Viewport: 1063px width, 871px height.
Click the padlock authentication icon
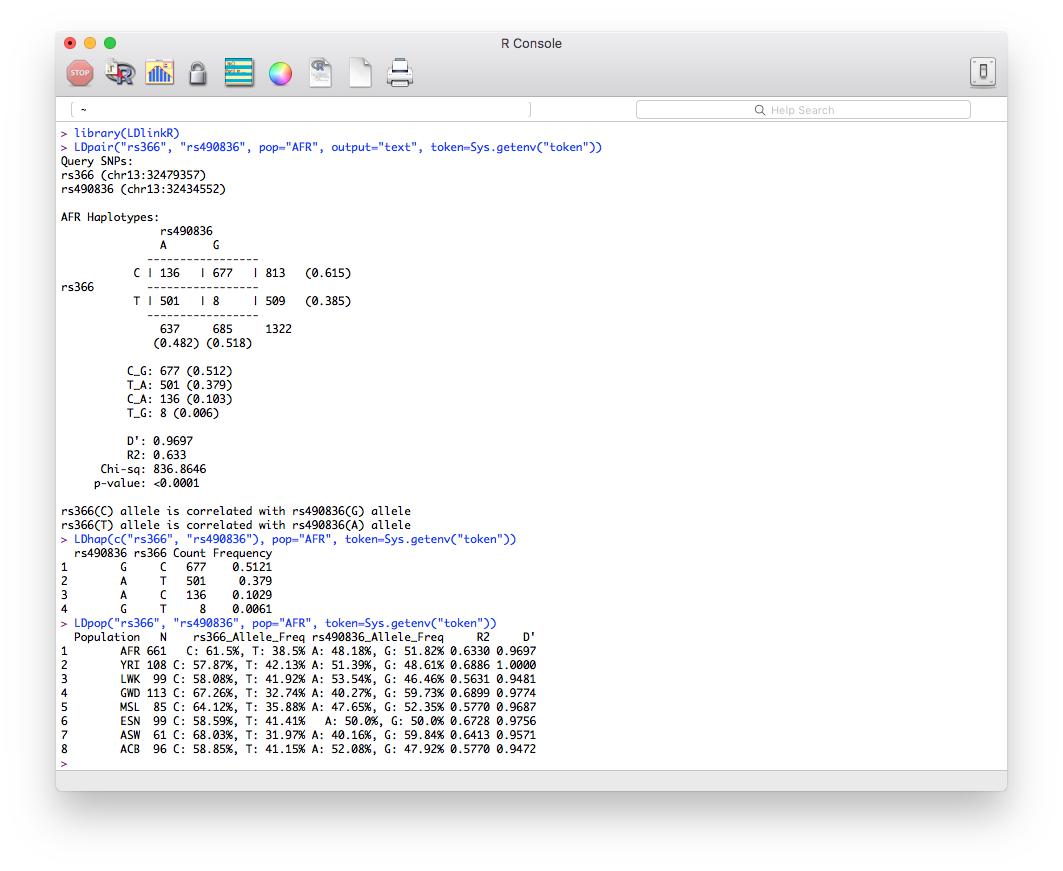(x=197, y=73)
